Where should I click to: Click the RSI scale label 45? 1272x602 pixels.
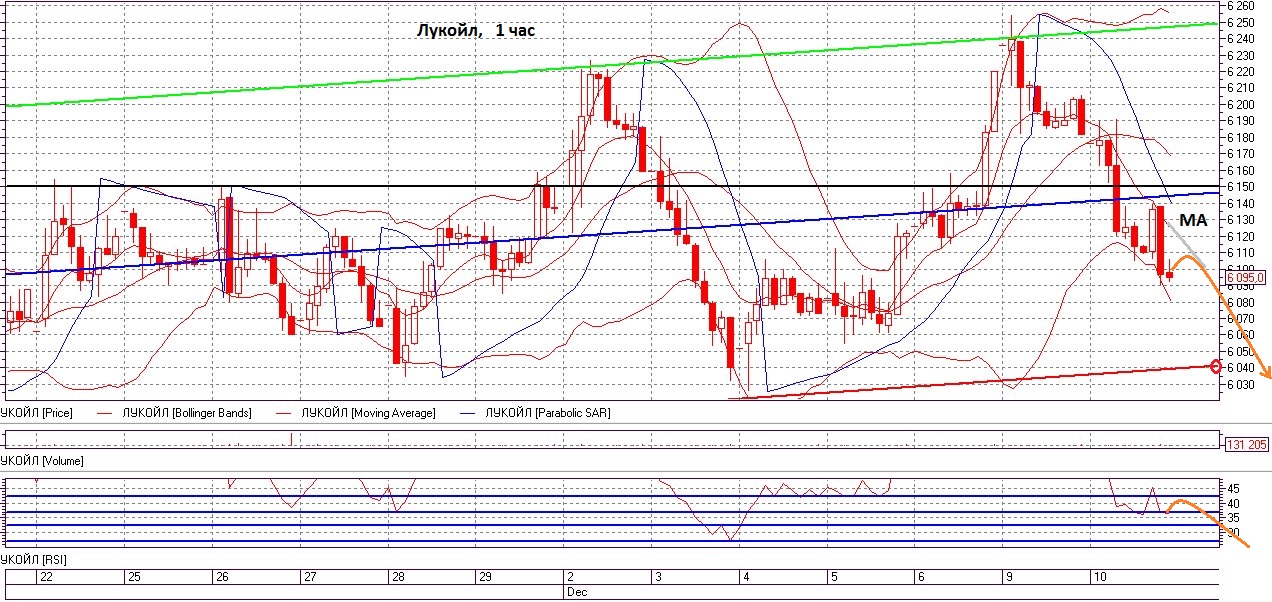(1233, 488)
